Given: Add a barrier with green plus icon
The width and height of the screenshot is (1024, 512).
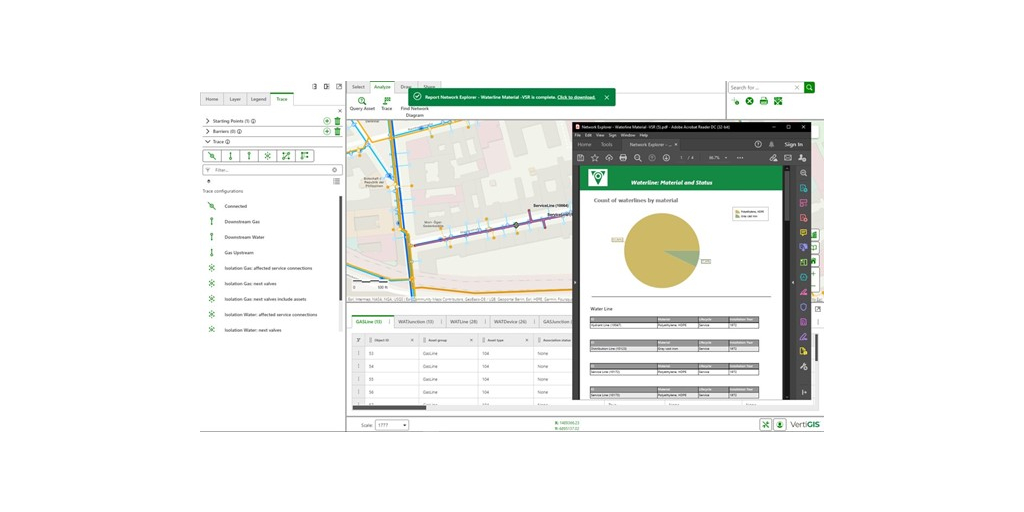Looking at the screenshot, I should [327, 131].
